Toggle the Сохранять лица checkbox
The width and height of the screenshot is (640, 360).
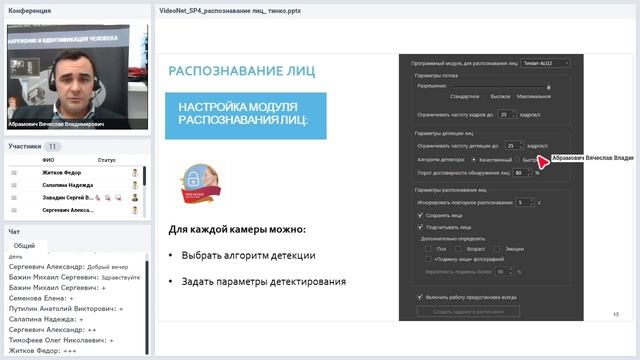[x=420, y=215]
